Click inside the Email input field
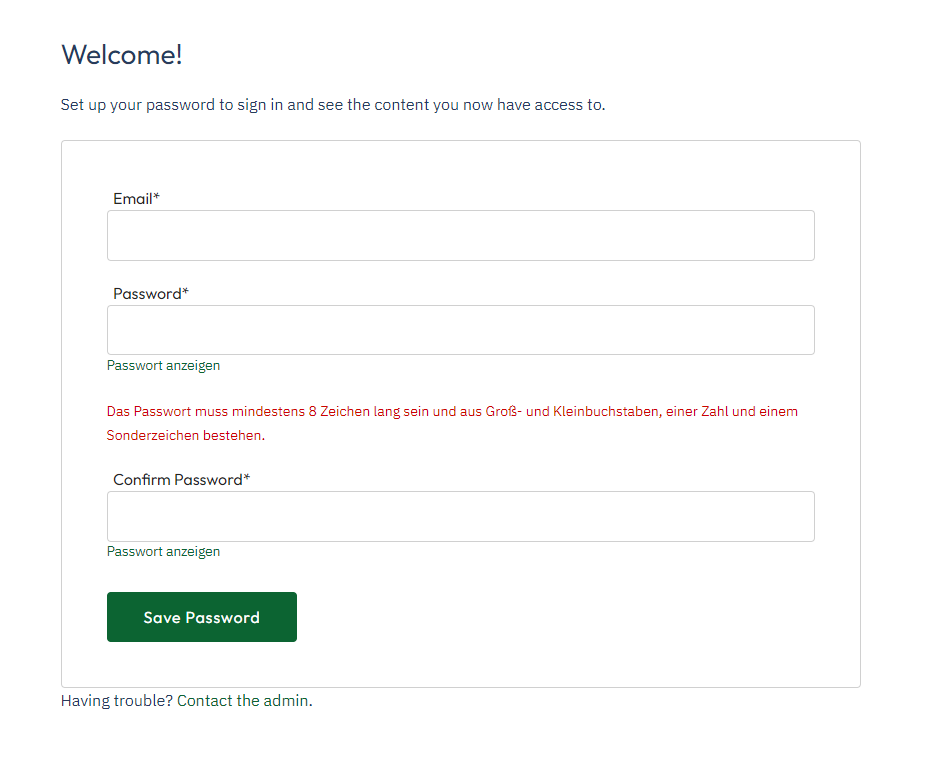Viewport: 934px width, 771px height. tap(460, 235)
